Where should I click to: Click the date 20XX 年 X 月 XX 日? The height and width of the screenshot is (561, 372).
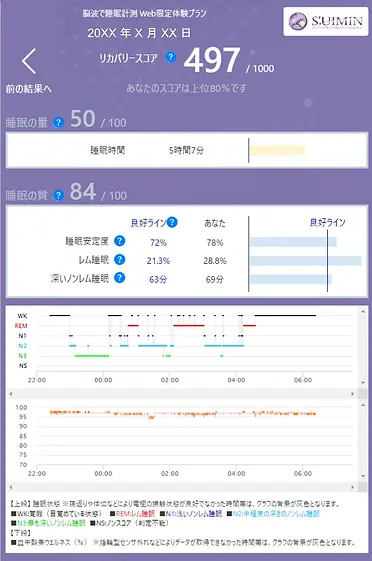pos(139,33)
